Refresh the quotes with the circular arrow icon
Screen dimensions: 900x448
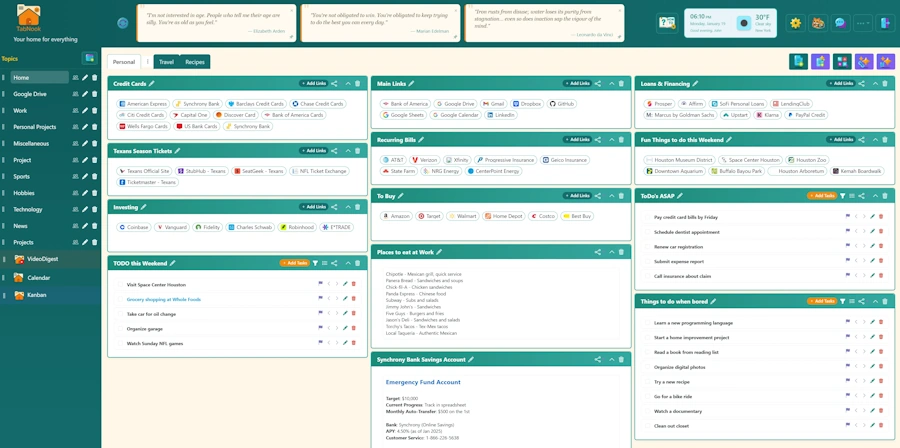(x=122, y=23)
